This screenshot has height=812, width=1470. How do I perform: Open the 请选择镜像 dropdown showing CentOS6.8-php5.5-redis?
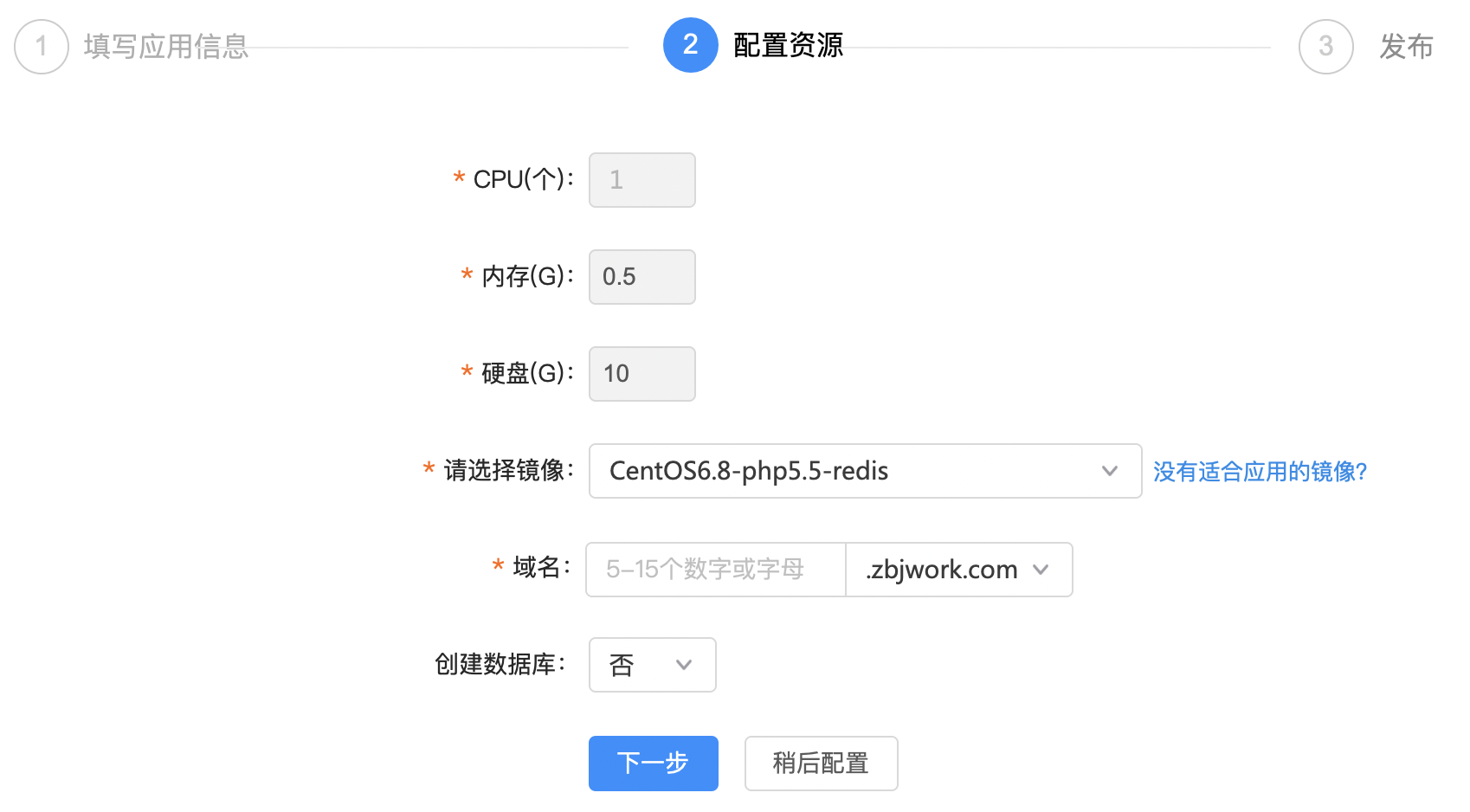coord(865,471)
